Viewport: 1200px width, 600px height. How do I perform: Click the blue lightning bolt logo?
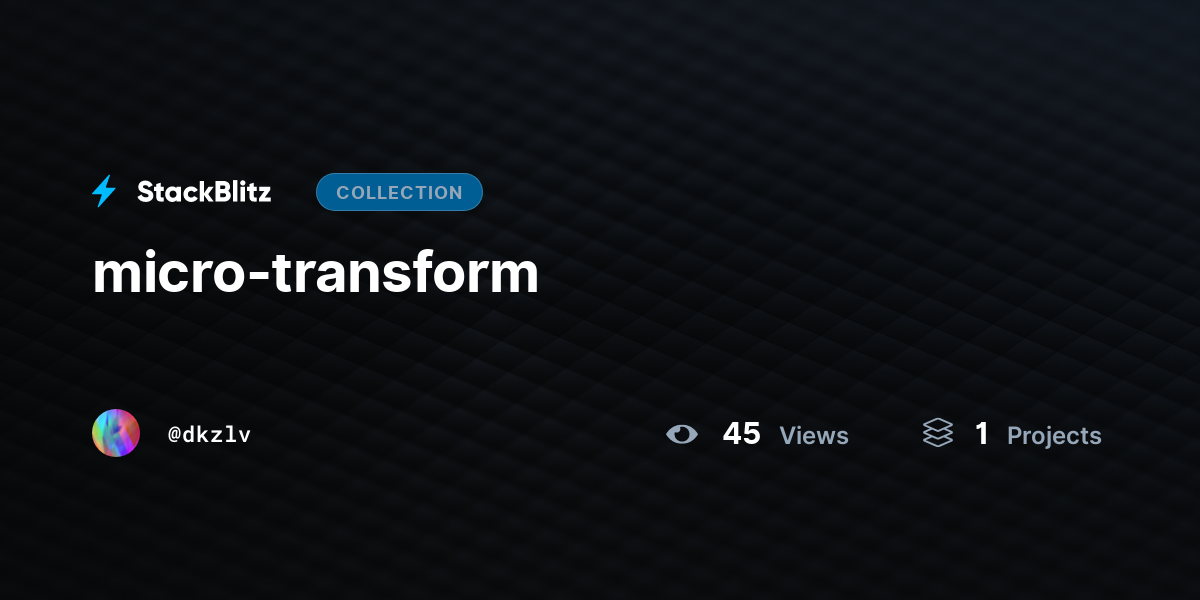[x=104, y=191]
